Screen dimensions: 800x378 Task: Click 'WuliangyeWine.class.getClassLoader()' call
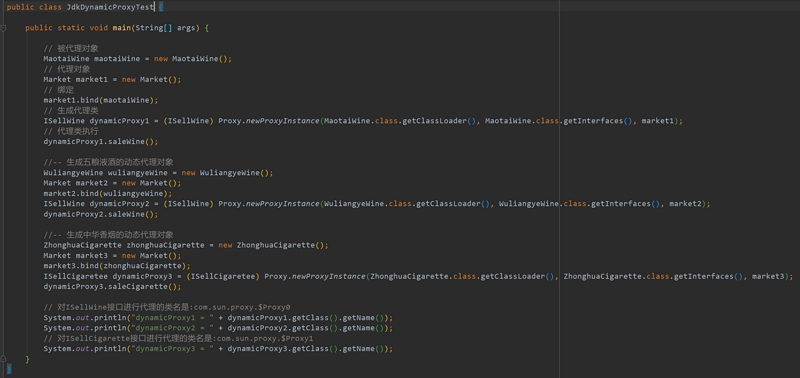407,204
